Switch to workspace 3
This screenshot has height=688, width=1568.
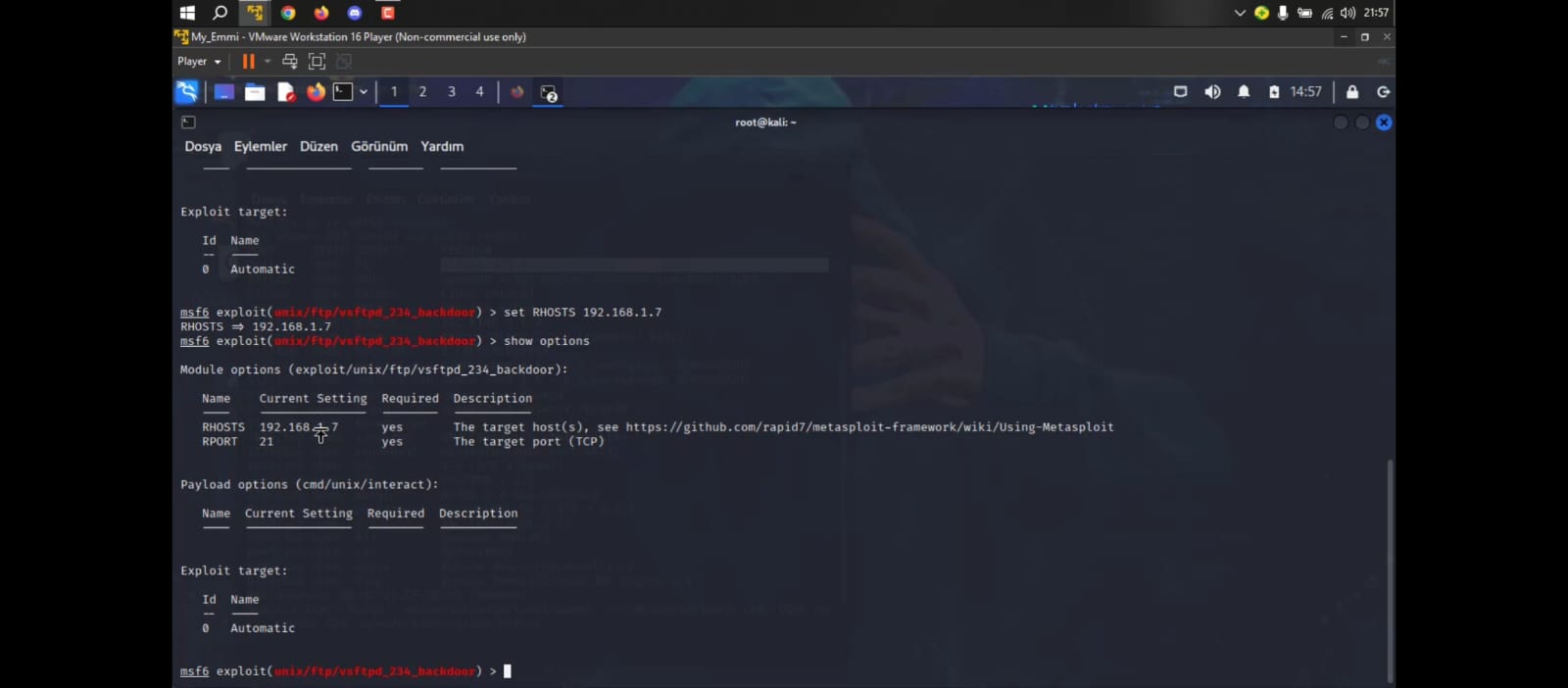452,92
